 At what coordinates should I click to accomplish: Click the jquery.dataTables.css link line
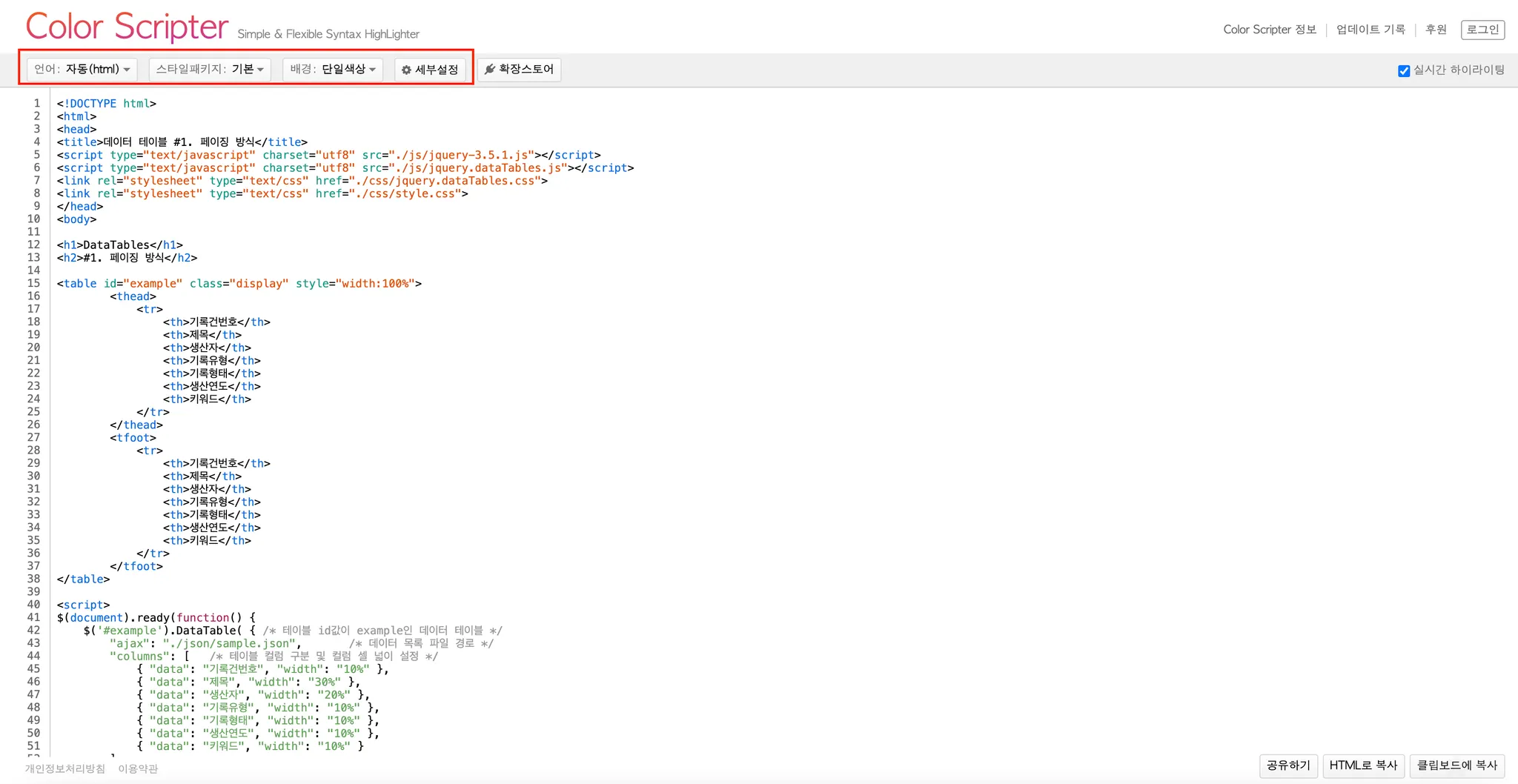click(x=302, y=181)
